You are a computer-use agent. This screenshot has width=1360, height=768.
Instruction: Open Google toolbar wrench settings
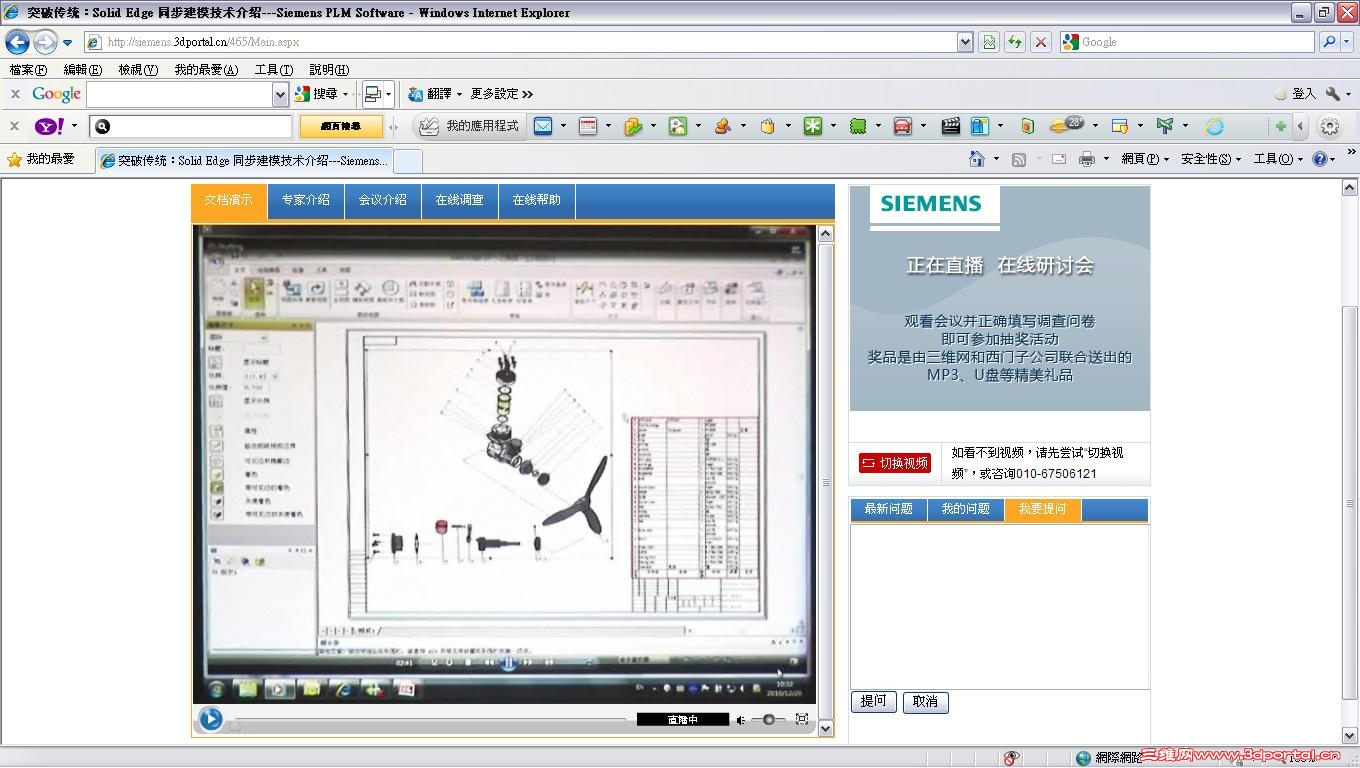[1333, 93]
